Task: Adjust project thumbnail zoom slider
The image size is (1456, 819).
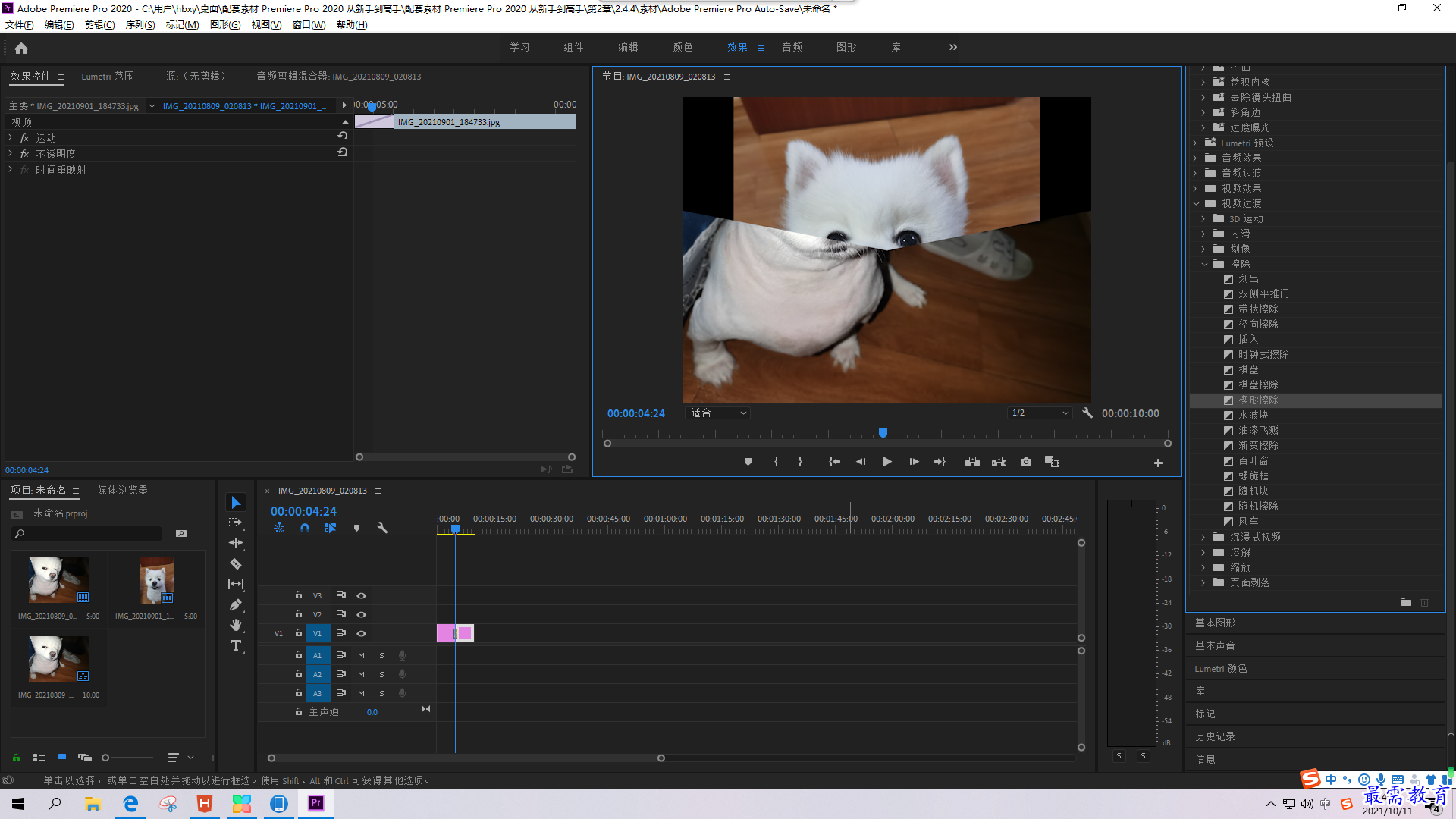Action: click(106, 758)
